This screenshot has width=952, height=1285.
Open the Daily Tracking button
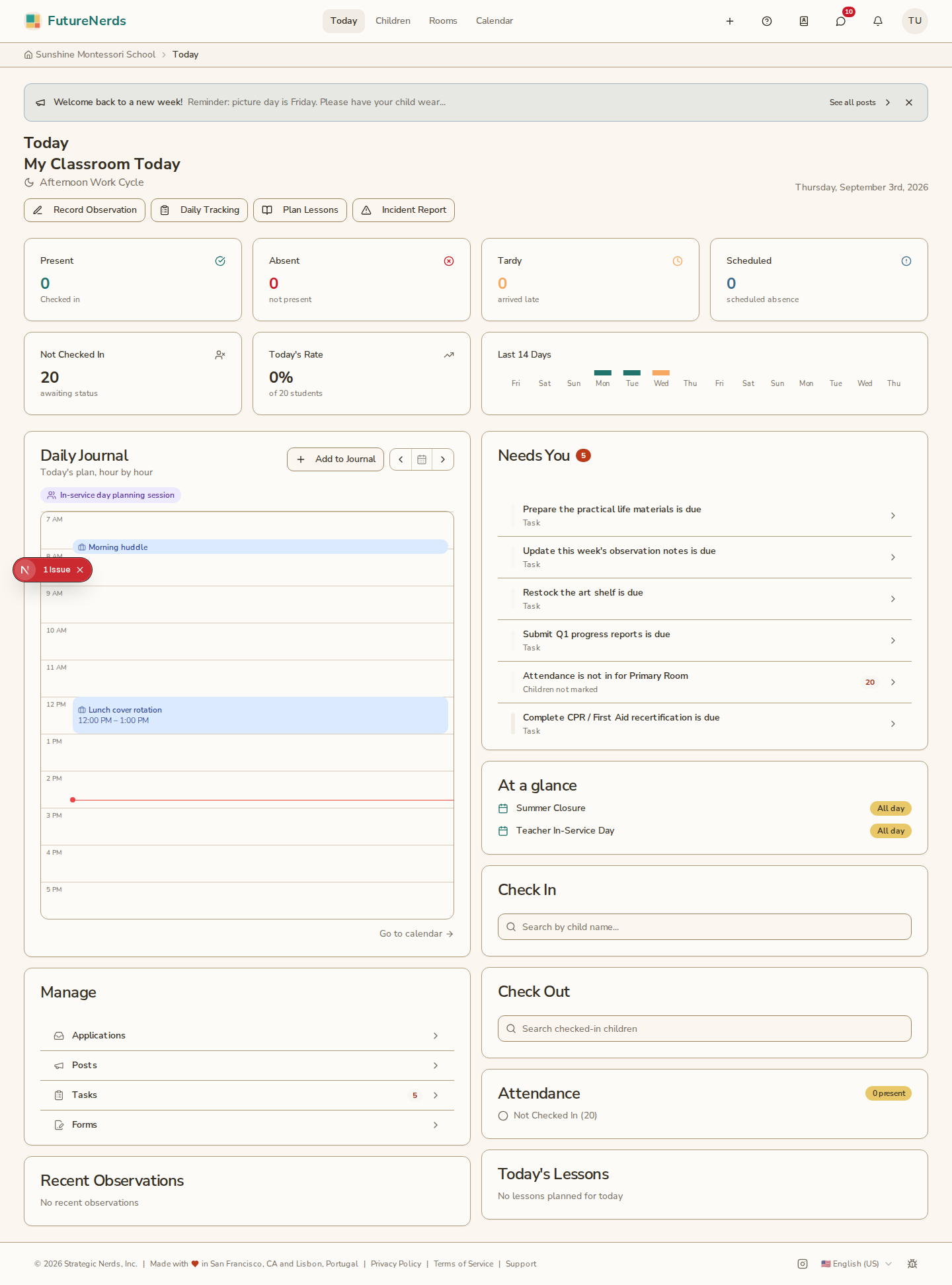[x=200, y=210]
